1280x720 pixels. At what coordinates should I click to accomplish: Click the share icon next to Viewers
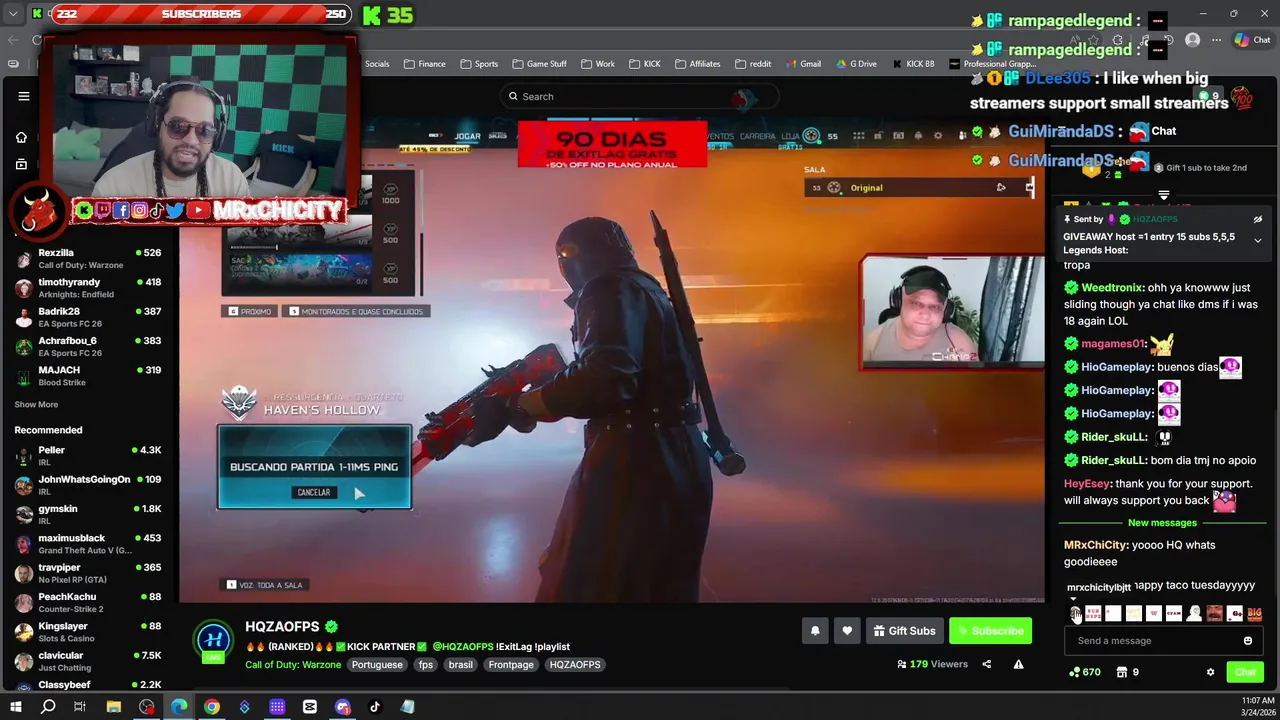coord(987,664)
